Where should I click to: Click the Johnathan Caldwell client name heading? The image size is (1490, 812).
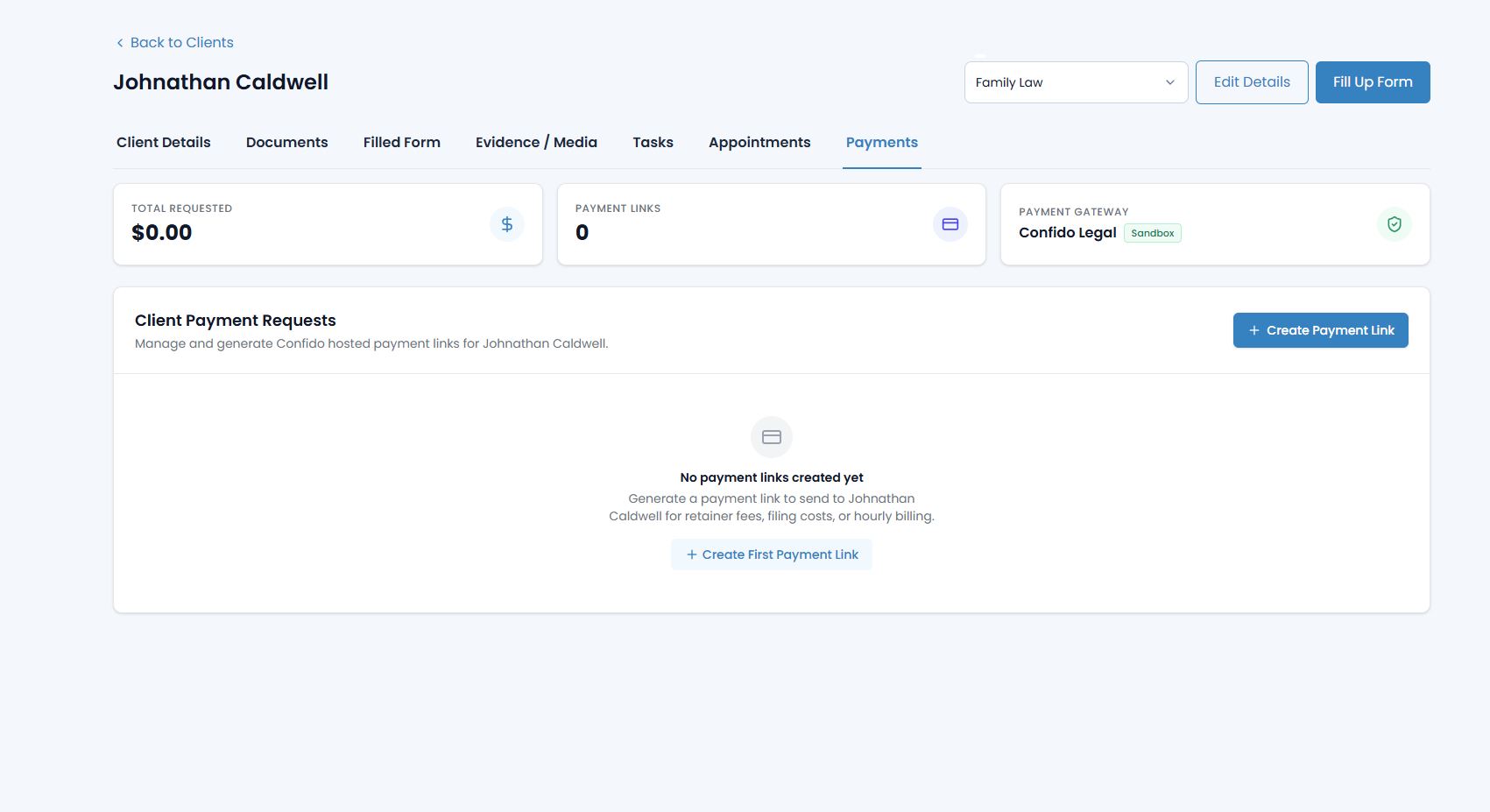221,82
